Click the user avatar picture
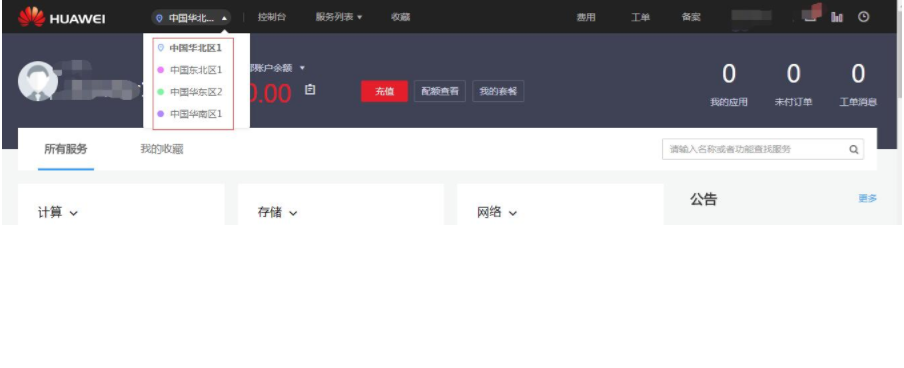 pos(38,81)
